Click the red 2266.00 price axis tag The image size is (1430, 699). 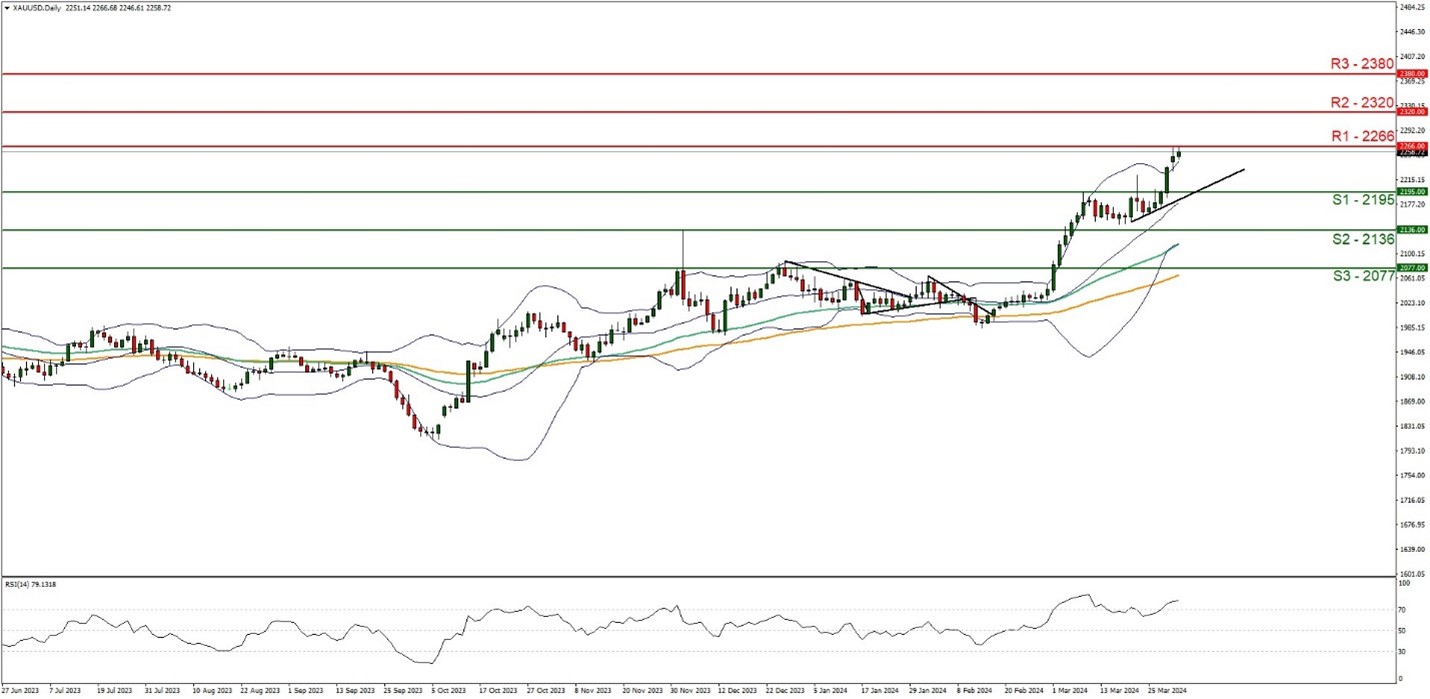coord(1412,146)
